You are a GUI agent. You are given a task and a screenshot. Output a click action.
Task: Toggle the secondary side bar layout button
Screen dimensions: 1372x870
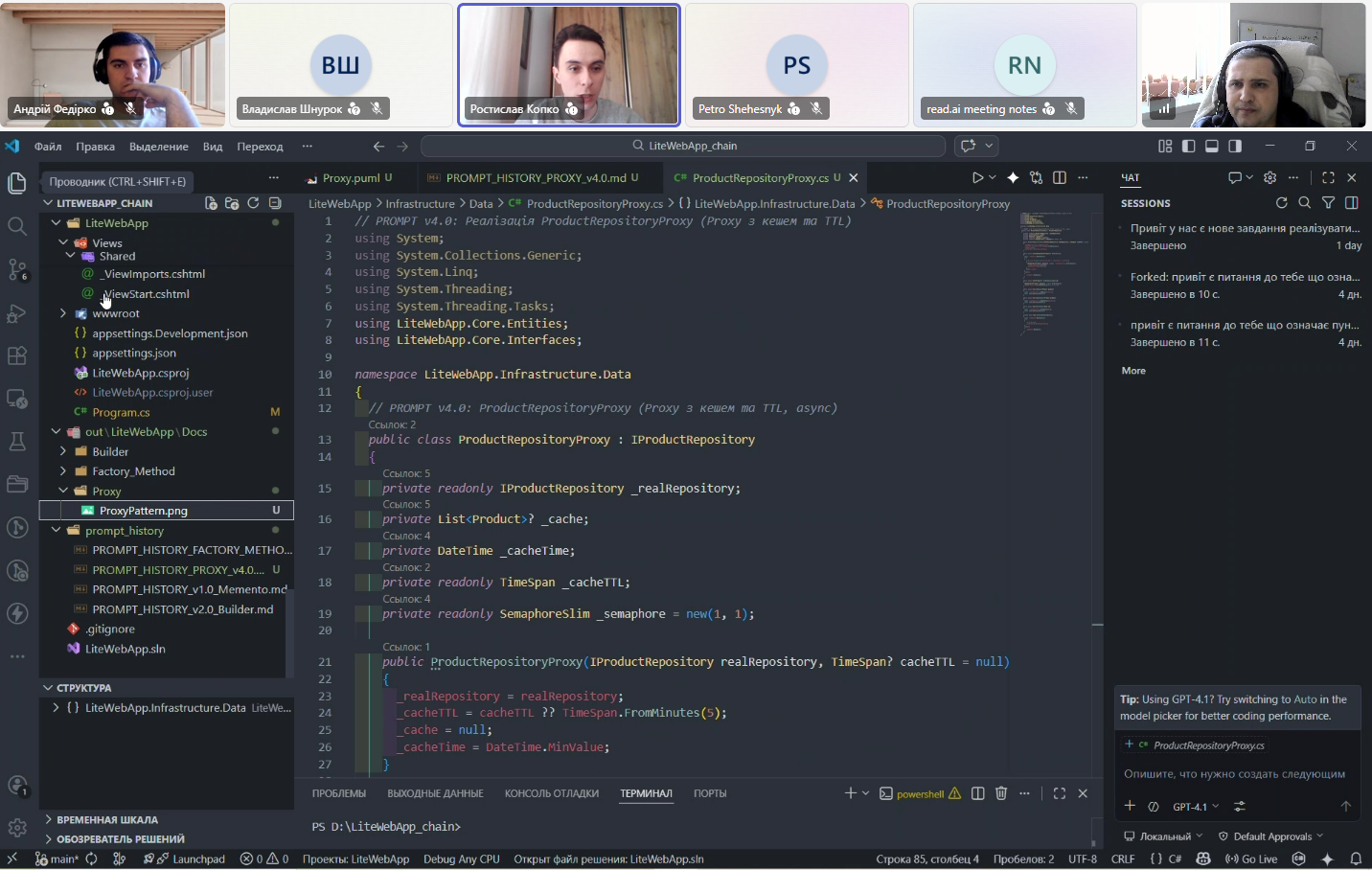pos(1235,146)
